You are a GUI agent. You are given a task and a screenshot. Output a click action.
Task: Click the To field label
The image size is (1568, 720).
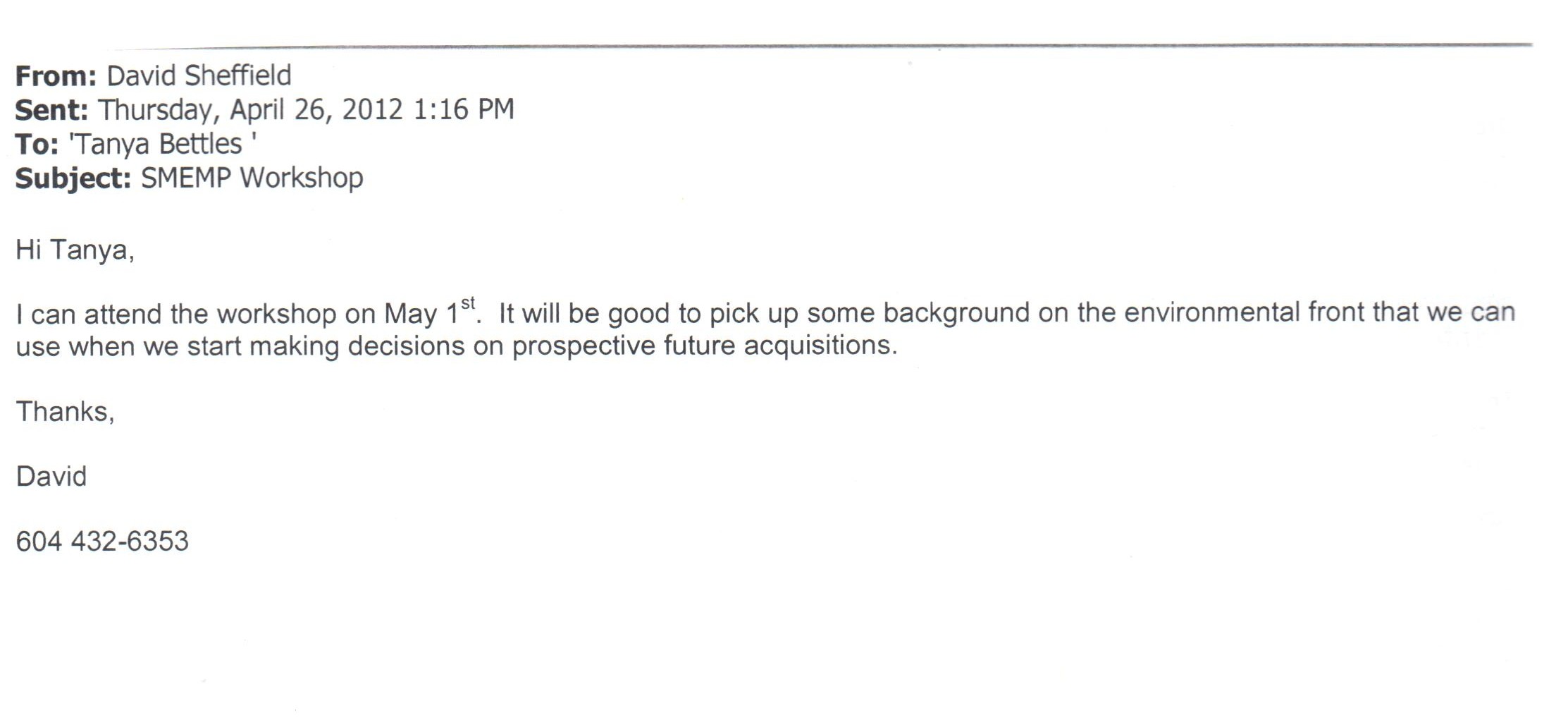37,144
